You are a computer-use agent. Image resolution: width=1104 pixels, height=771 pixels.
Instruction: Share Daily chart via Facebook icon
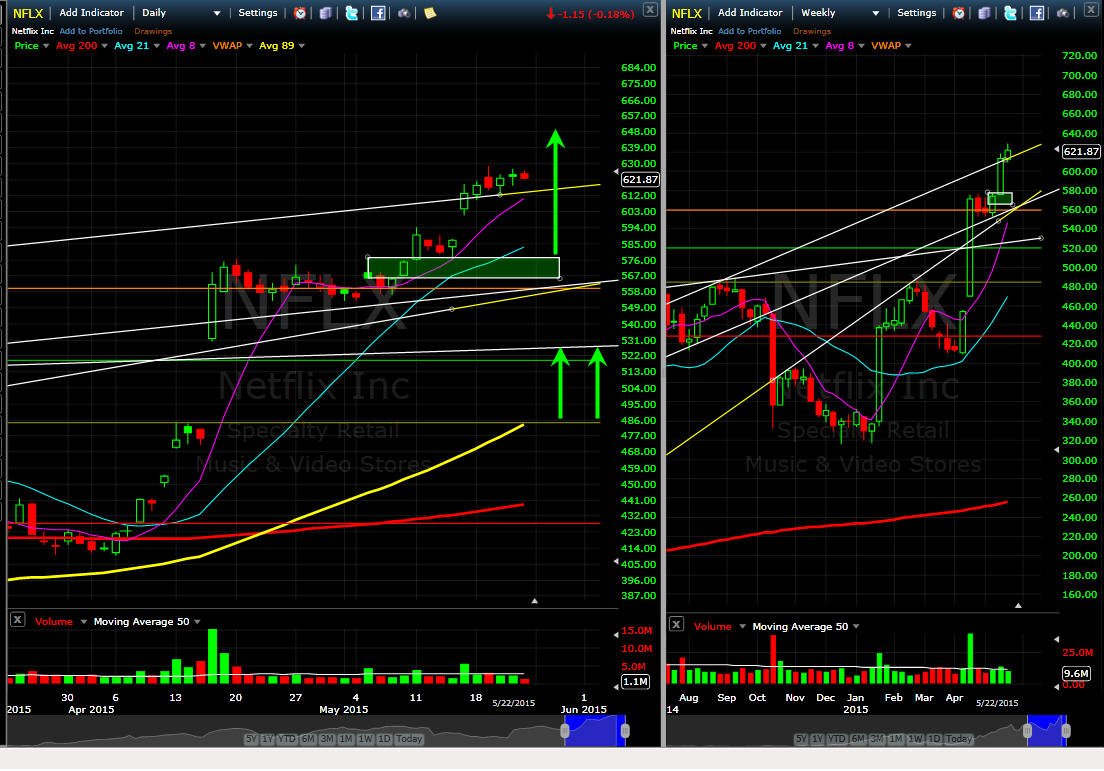(378, 13)
